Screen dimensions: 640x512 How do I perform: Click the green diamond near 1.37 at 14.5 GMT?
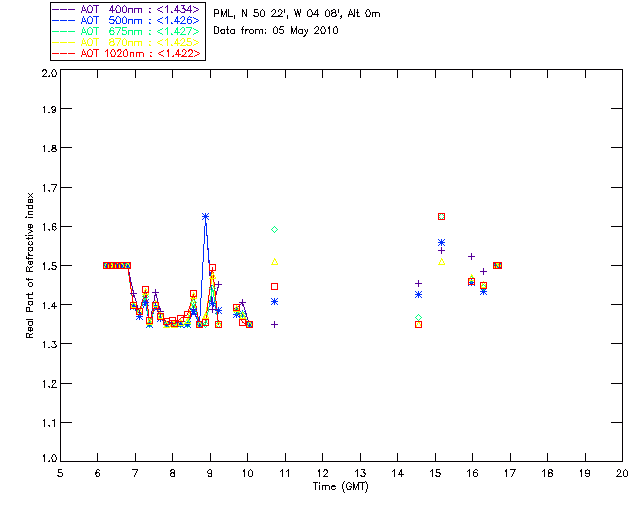[418, 317]
